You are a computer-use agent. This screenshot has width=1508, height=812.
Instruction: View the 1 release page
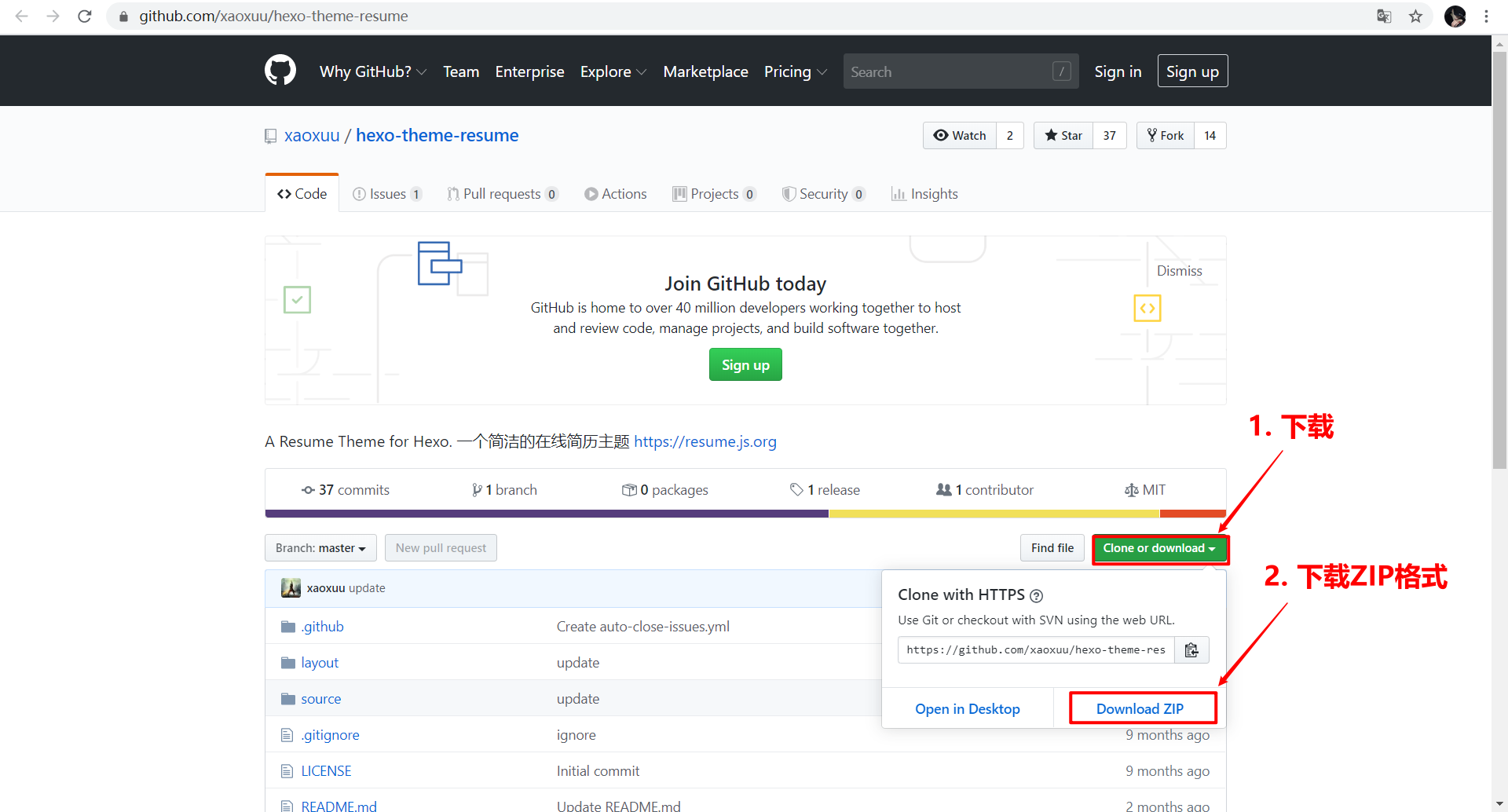point(825,490)
